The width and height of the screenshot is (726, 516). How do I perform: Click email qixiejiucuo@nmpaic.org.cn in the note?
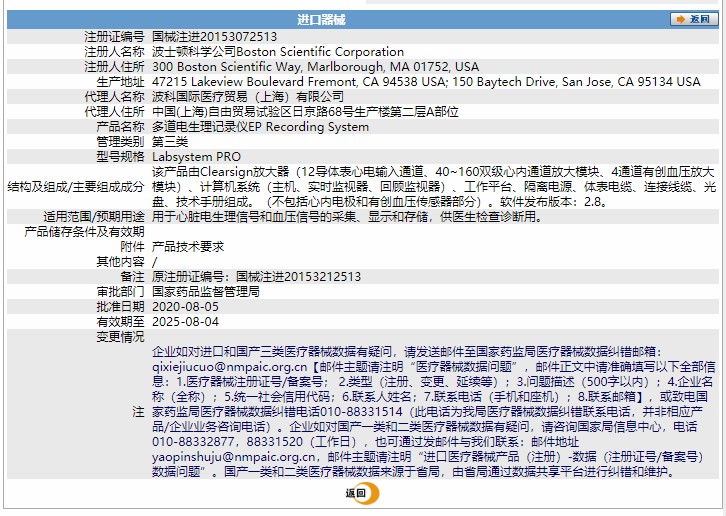[229, 367]
